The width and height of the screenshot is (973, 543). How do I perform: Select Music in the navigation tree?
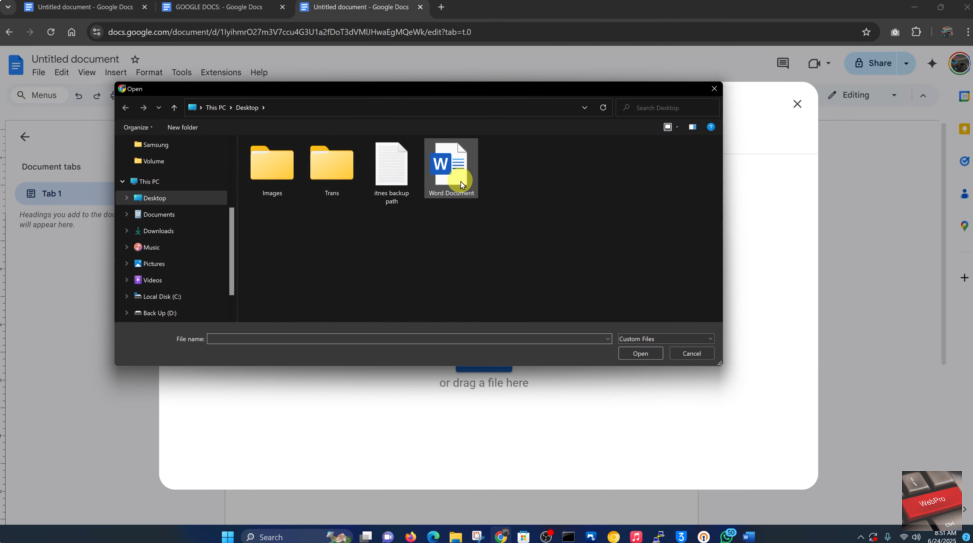147,247
